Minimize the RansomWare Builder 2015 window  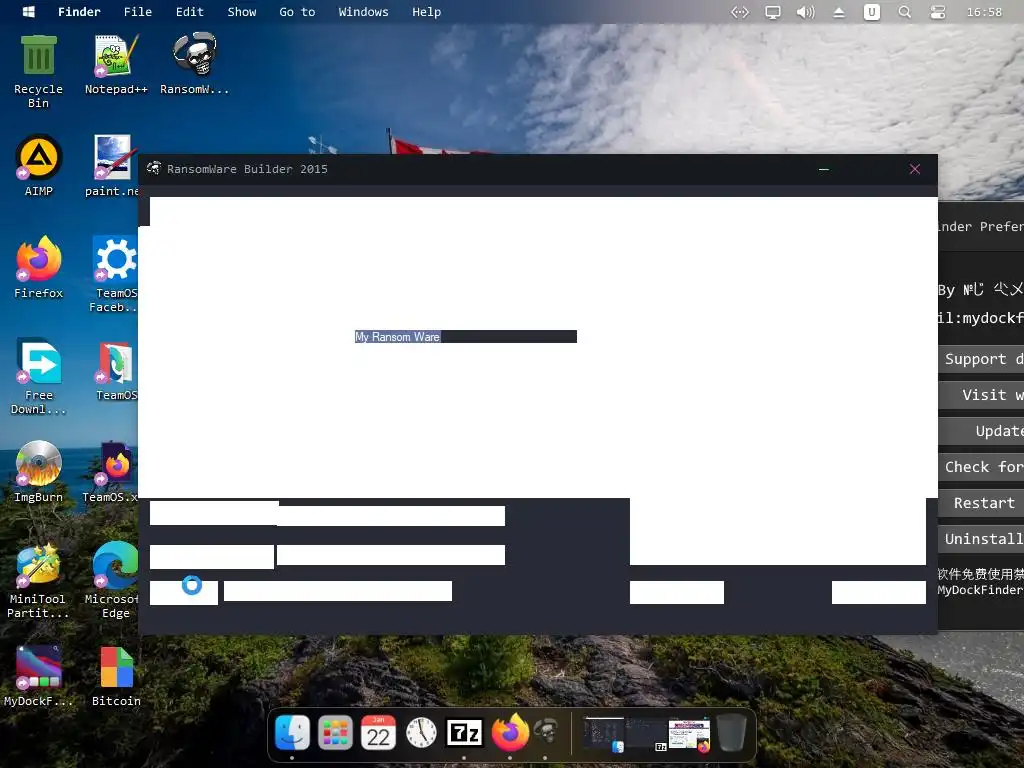[824, 169]
